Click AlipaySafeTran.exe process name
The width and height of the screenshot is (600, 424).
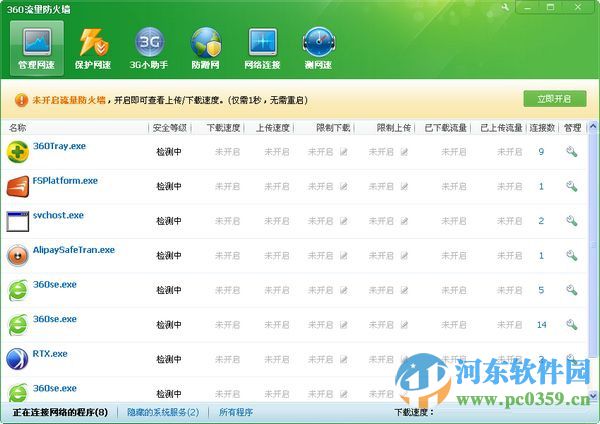[74, 250]
